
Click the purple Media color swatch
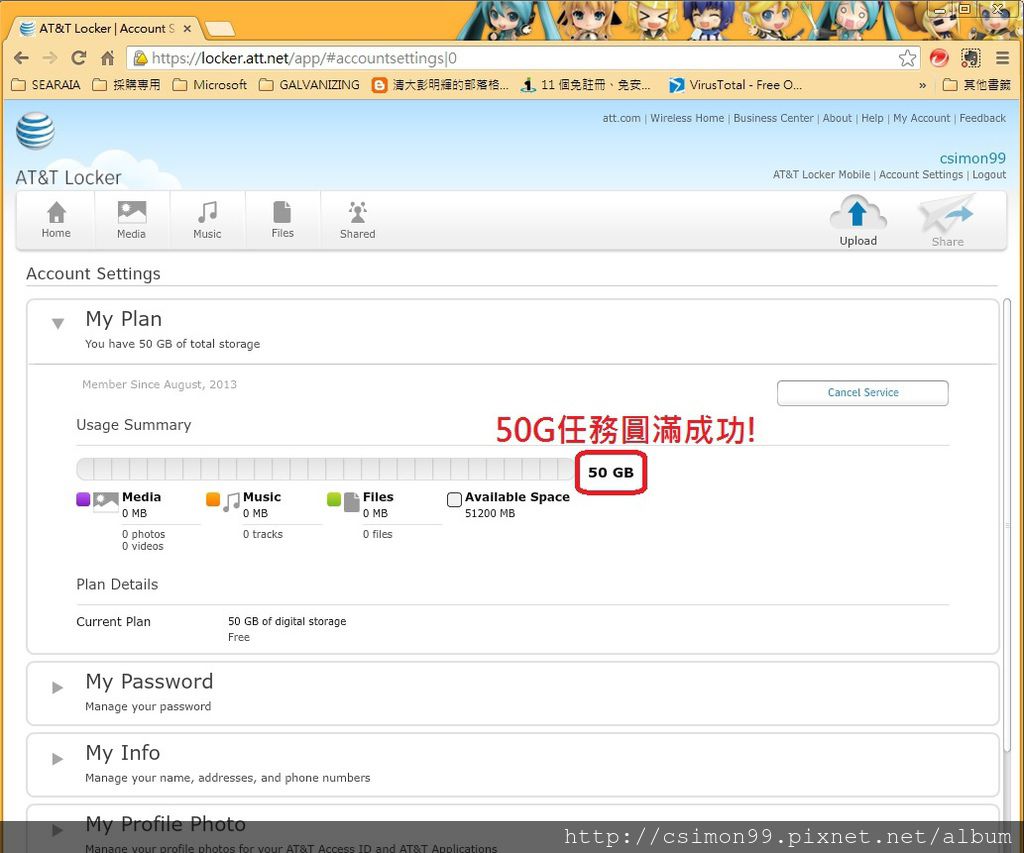pyautogui.click(x=83, y=500)
